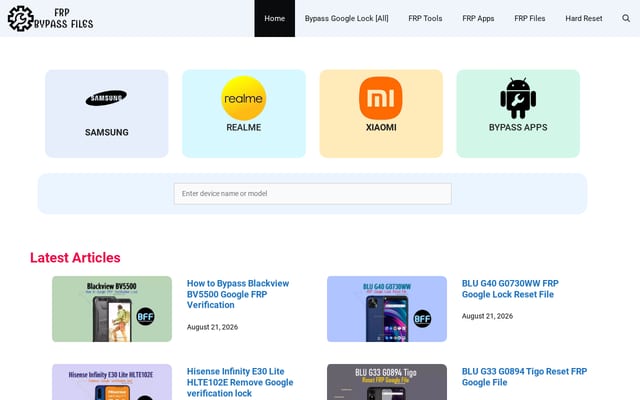Click August 21, 2026 under Blackview article
The width and height of the screenshot is (640, 400).
[x=212, y=327]
